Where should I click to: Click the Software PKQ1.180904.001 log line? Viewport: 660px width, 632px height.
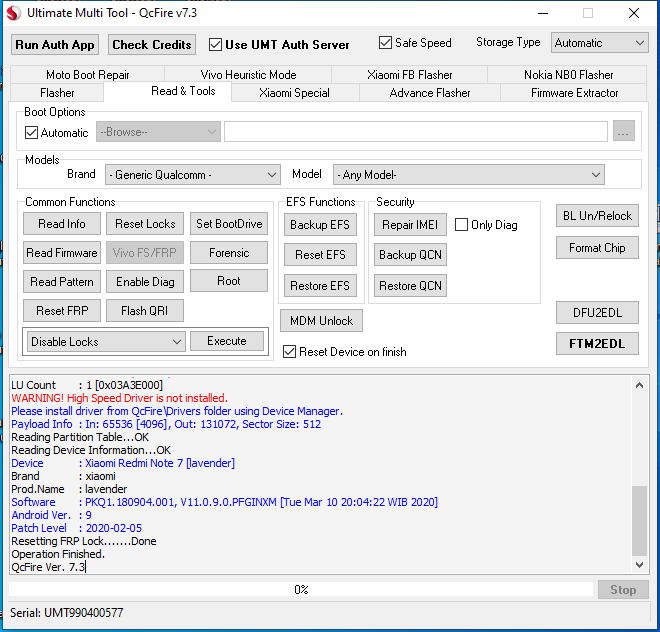pos(224,502)
